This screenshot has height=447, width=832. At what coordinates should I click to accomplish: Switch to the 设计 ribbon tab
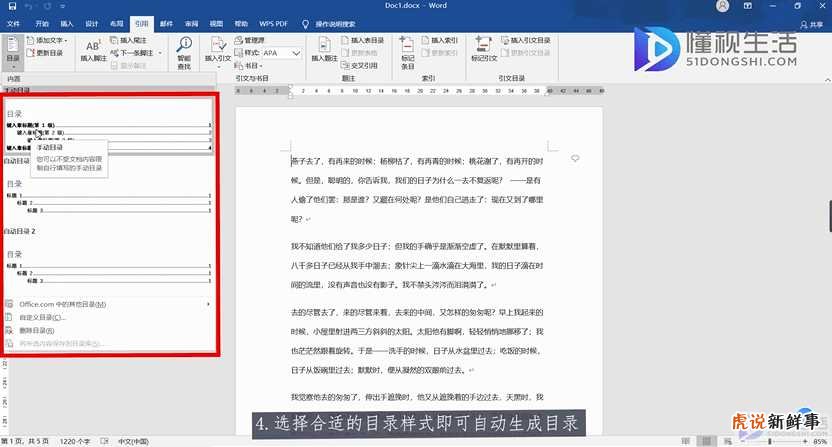coord(92,24)
